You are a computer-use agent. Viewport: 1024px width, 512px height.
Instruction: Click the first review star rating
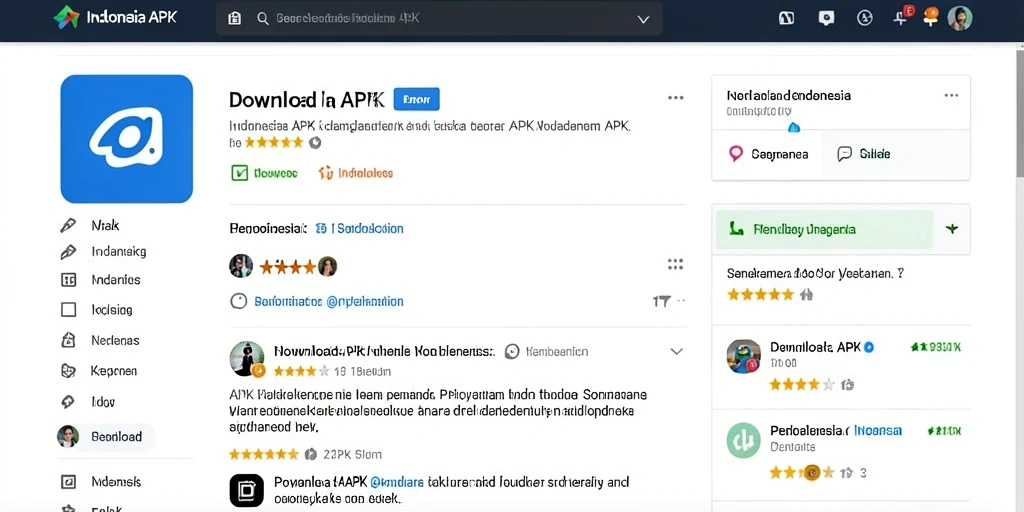(301, 372)
